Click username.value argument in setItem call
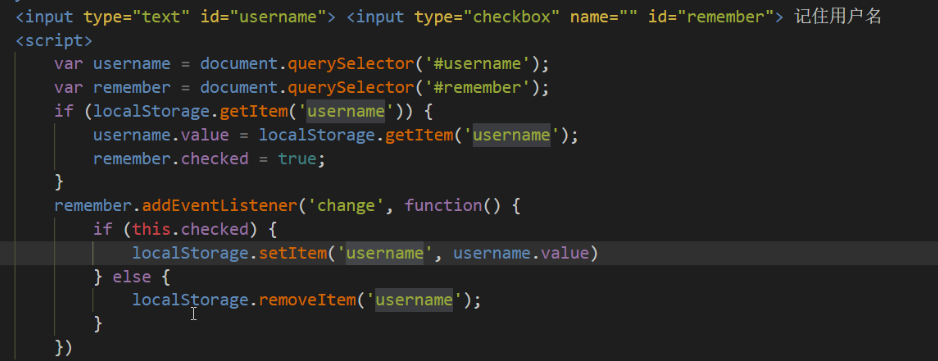Image resolution: width=938 pixels, height=361 pixels. click(520, 254)
